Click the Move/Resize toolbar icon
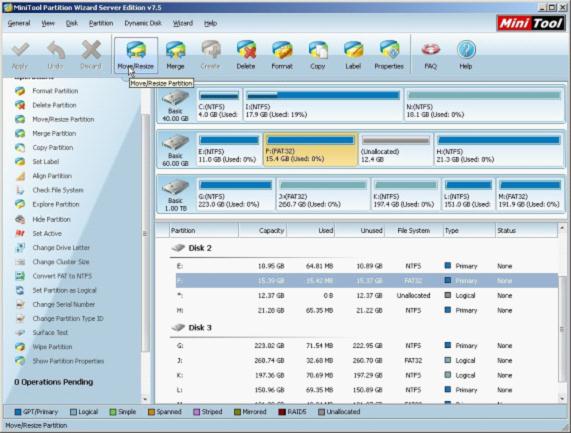The image size is (571, 433). (136, 55)
